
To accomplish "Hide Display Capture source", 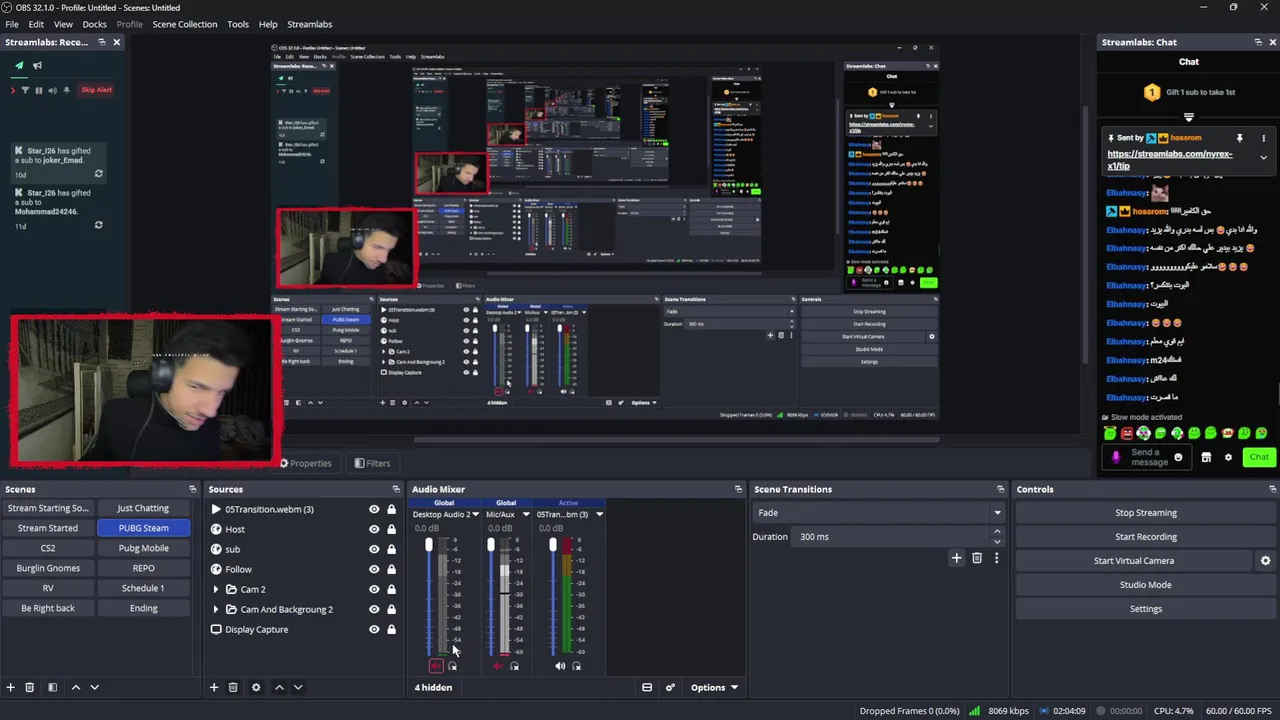I will point(374,629).
